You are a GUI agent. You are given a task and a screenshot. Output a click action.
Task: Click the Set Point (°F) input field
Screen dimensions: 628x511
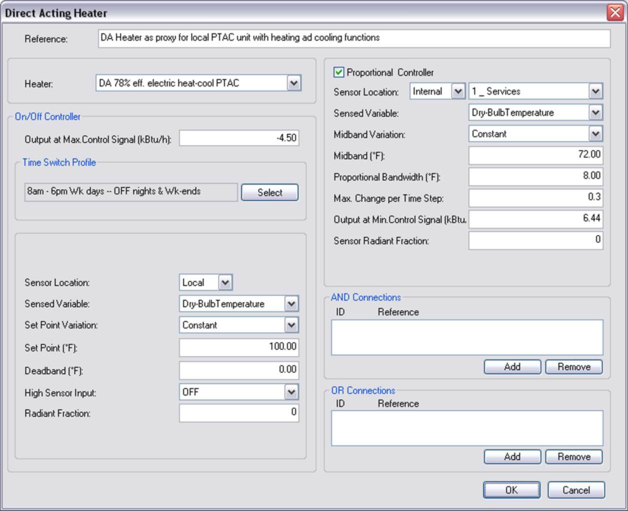pyautogui.click(x=239, y=347)
